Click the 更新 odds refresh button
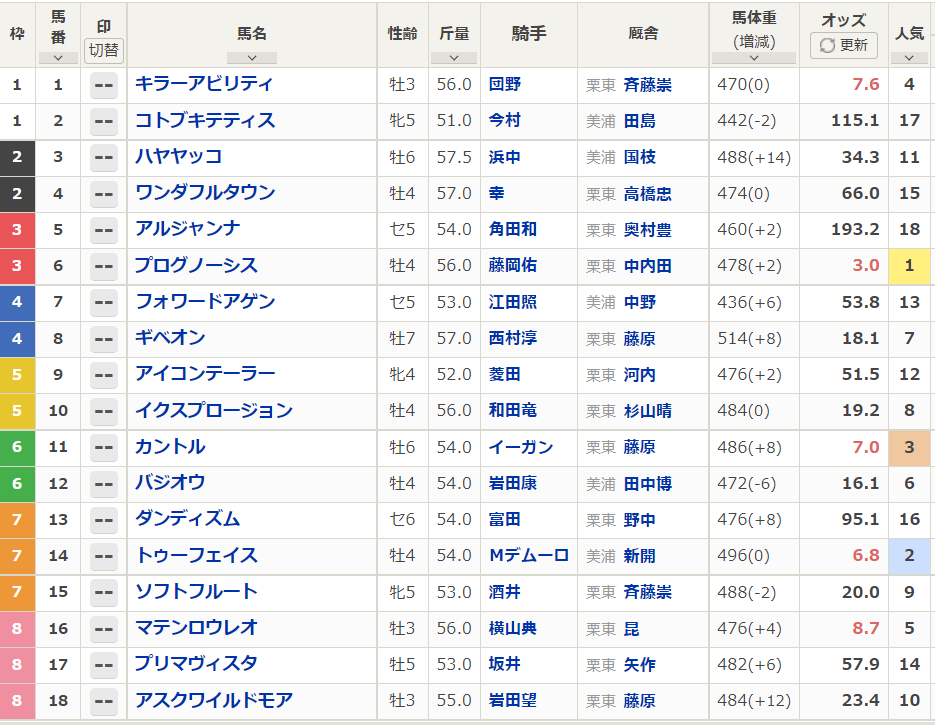This screenshot has width=935, height=725. tap(843, 45)
